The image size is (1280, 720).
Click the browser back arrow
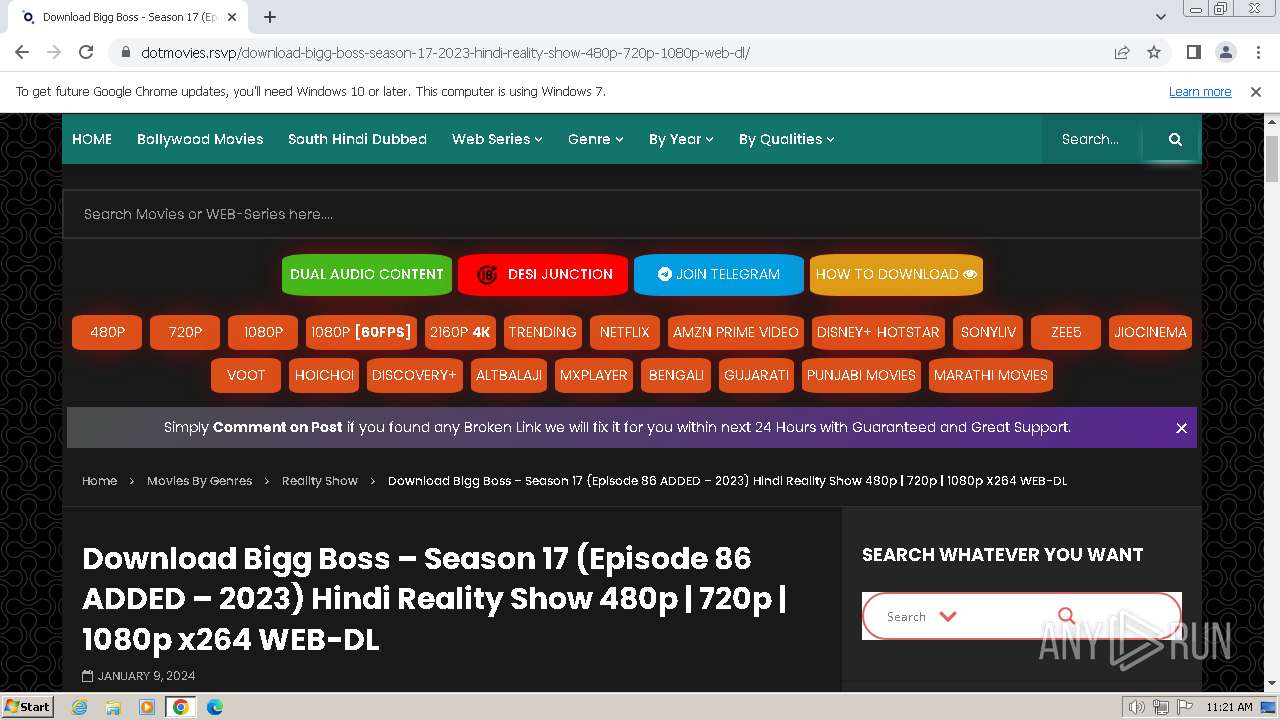tap(22, 52)
